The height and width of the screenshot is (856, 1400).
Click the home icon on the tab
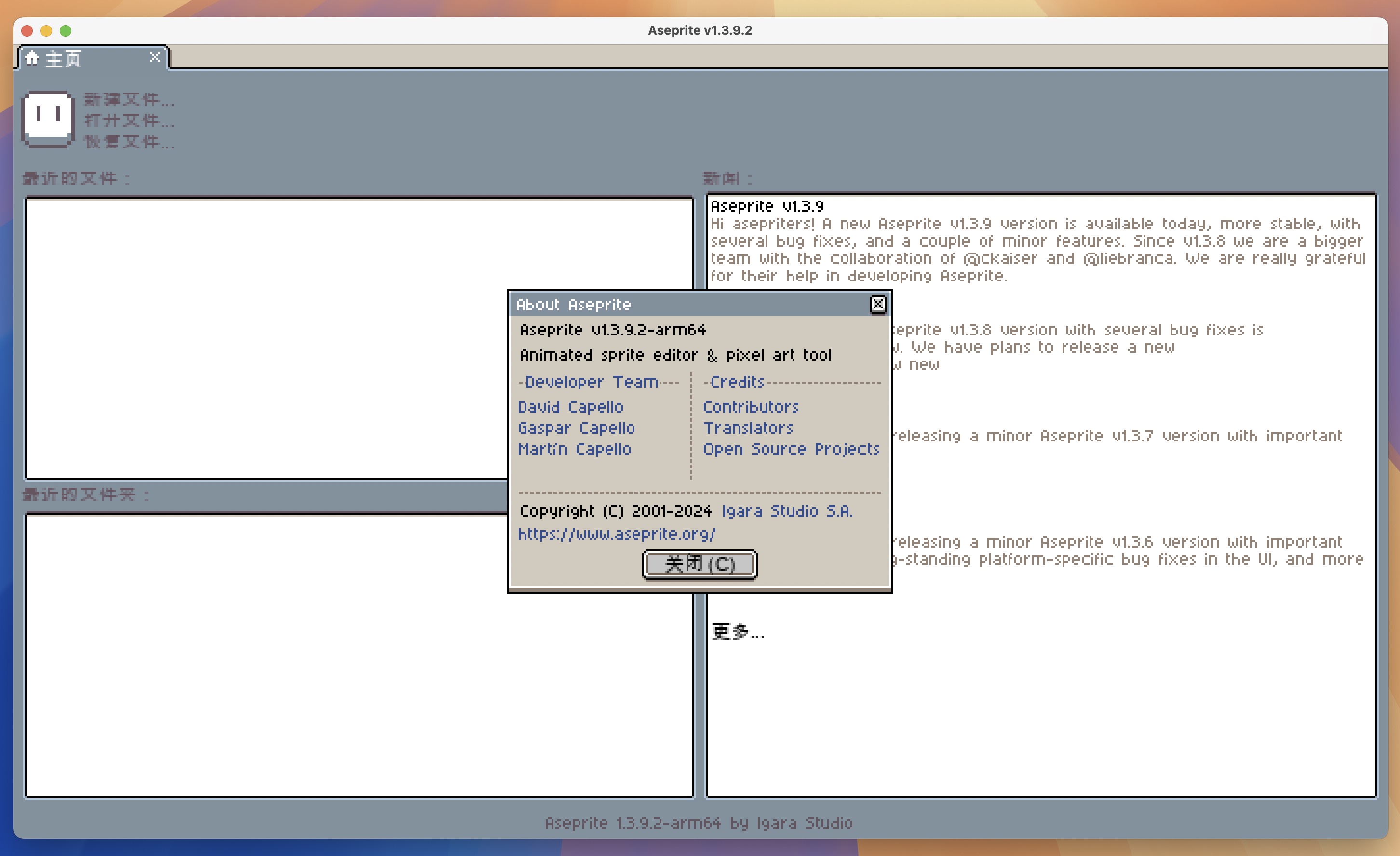tap(32, 57)
